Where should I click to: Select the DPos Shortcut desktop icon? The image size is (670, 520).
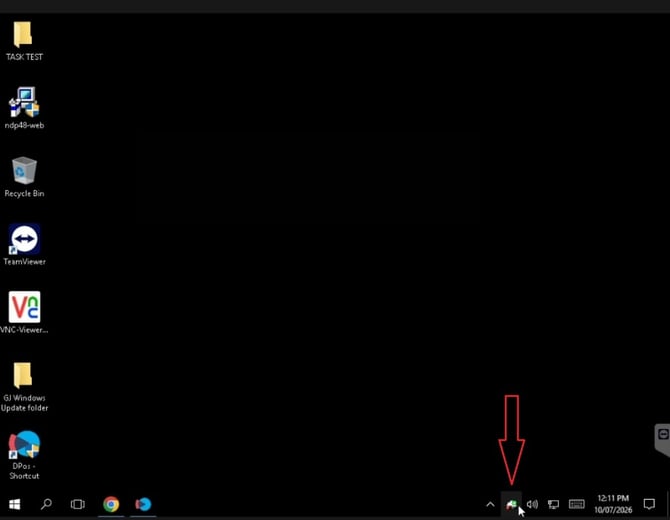(x=24, y=455)
